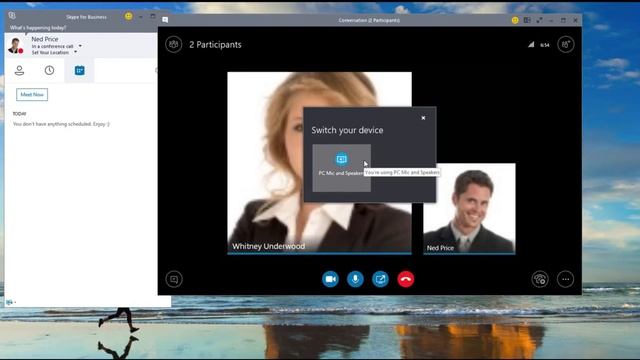Click the 2 Participants label
The height and width of the screenshot is (360, 640).
[x=215, y=44]
